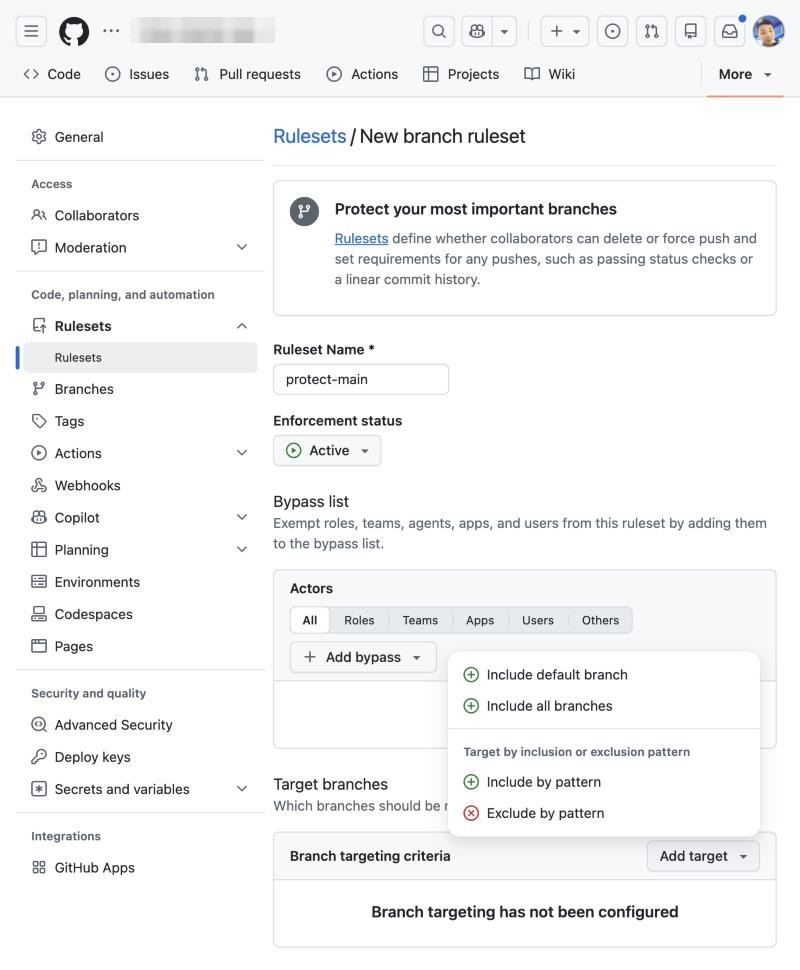Expand the Moderation sidebar section
This screenshot has width=800, height=970.
(242, 247)
